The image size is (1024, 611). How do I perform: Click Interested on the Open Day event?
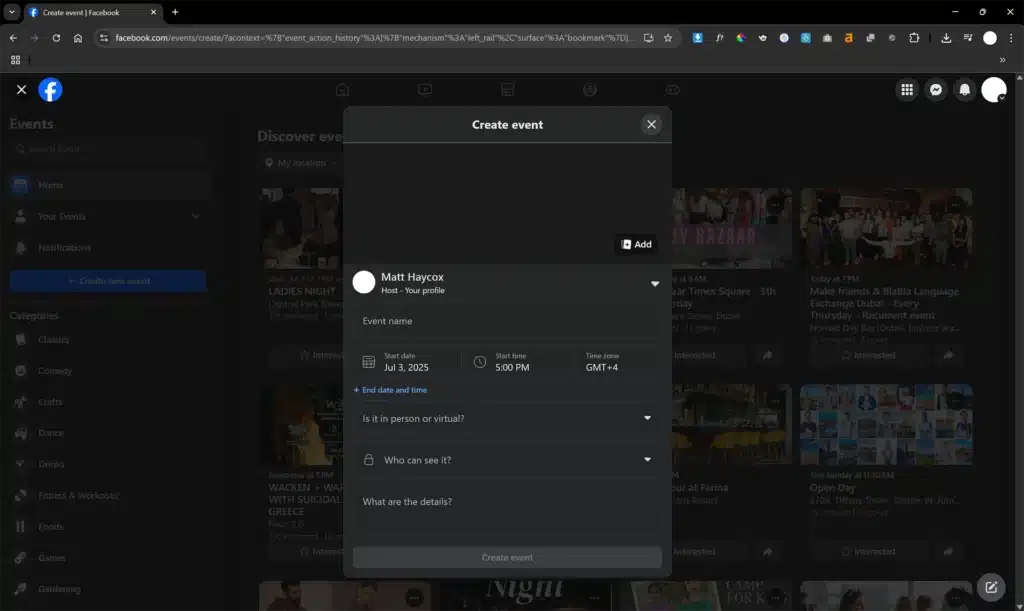(x=869, y=552)
